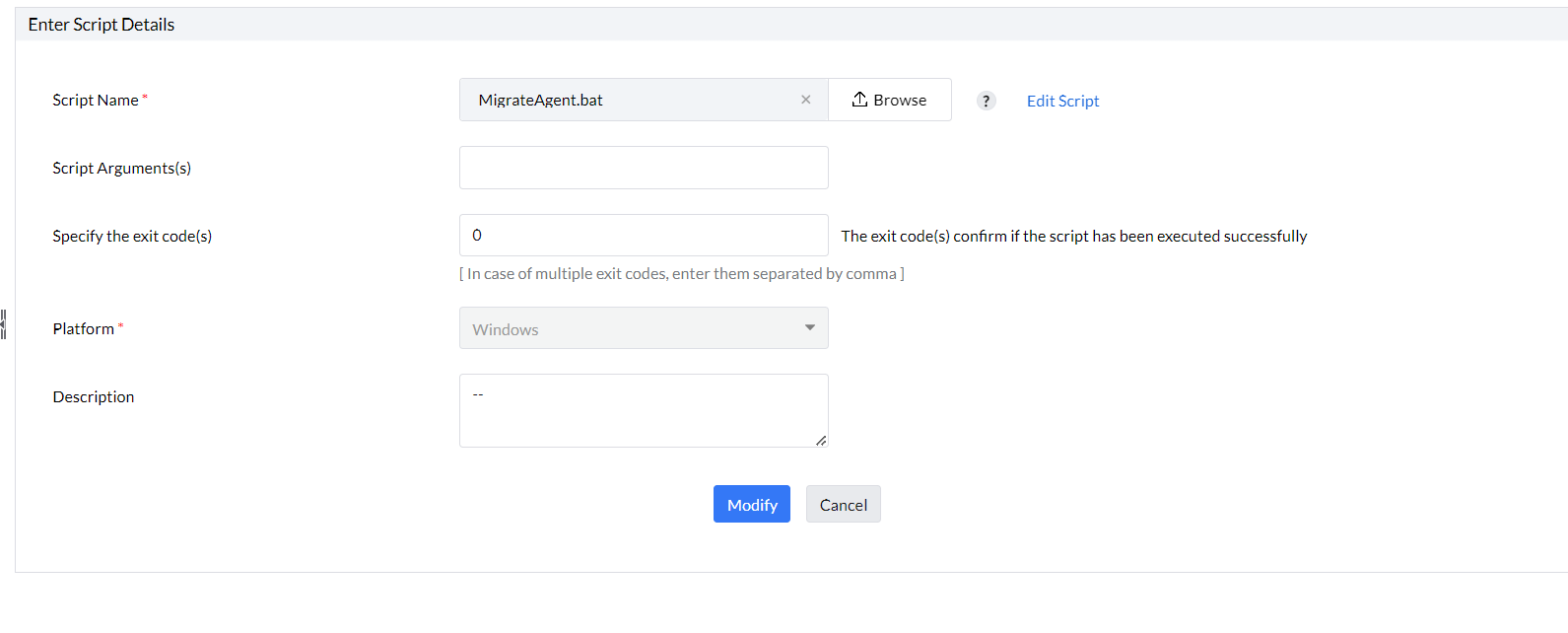Click the Script Arguments(s) label
Viewport: 1568px width, 633px height.
point(121,168)
